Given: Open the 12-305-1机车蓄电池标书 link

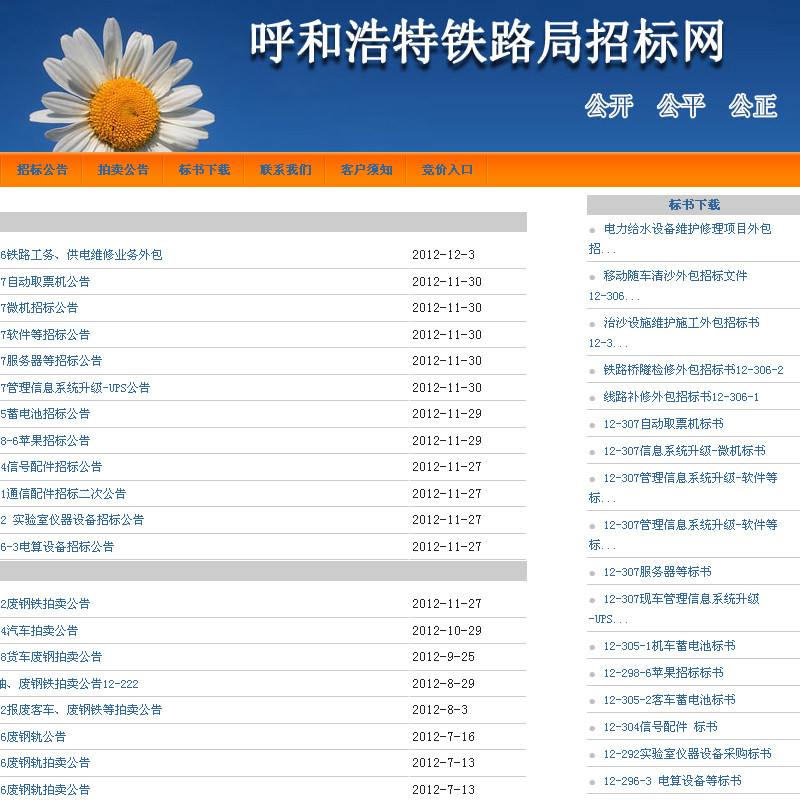Looking at the screenshot, I should (668, 646).
